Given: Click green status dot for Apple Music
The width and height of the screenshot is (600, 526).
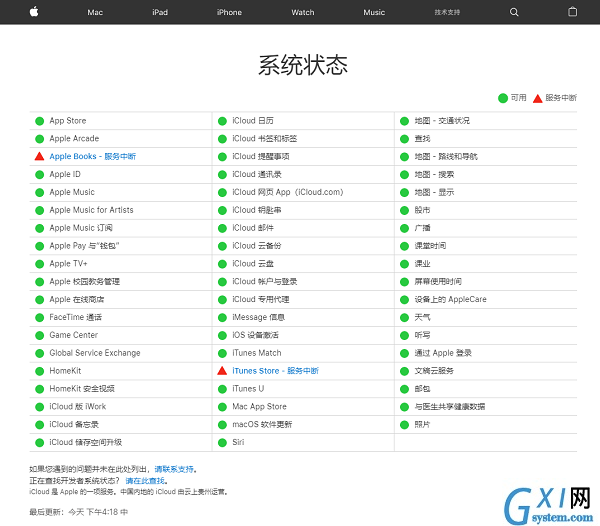Looking at the screenshot, I should 39,192.
